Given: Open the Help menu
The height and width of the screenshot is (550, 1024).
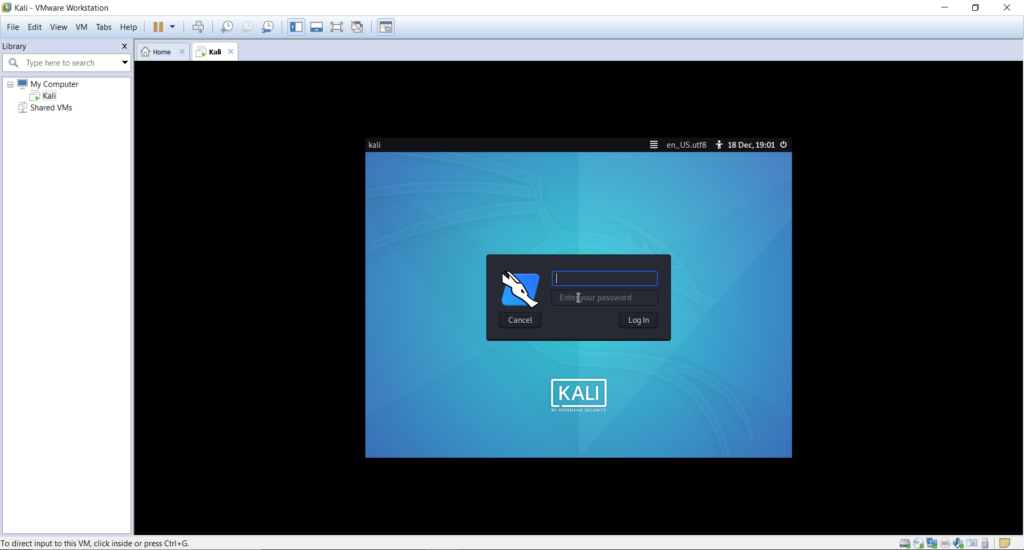Looking at the screenshot, I should point(128,27).
